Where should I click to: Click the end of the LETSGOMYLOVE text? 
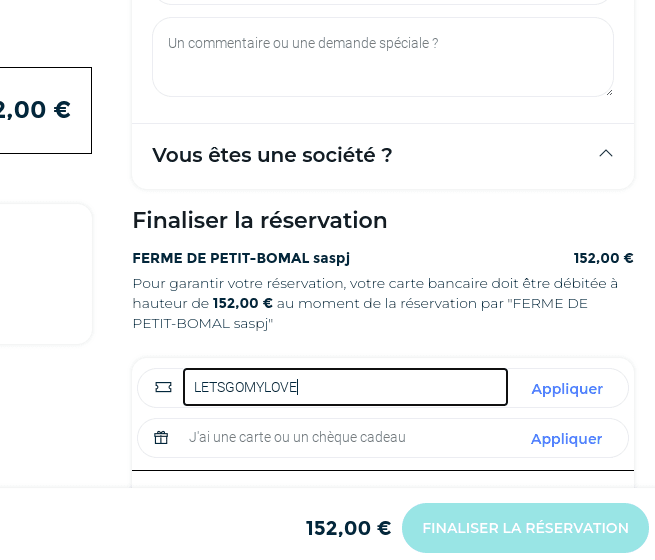coord(297,387)
